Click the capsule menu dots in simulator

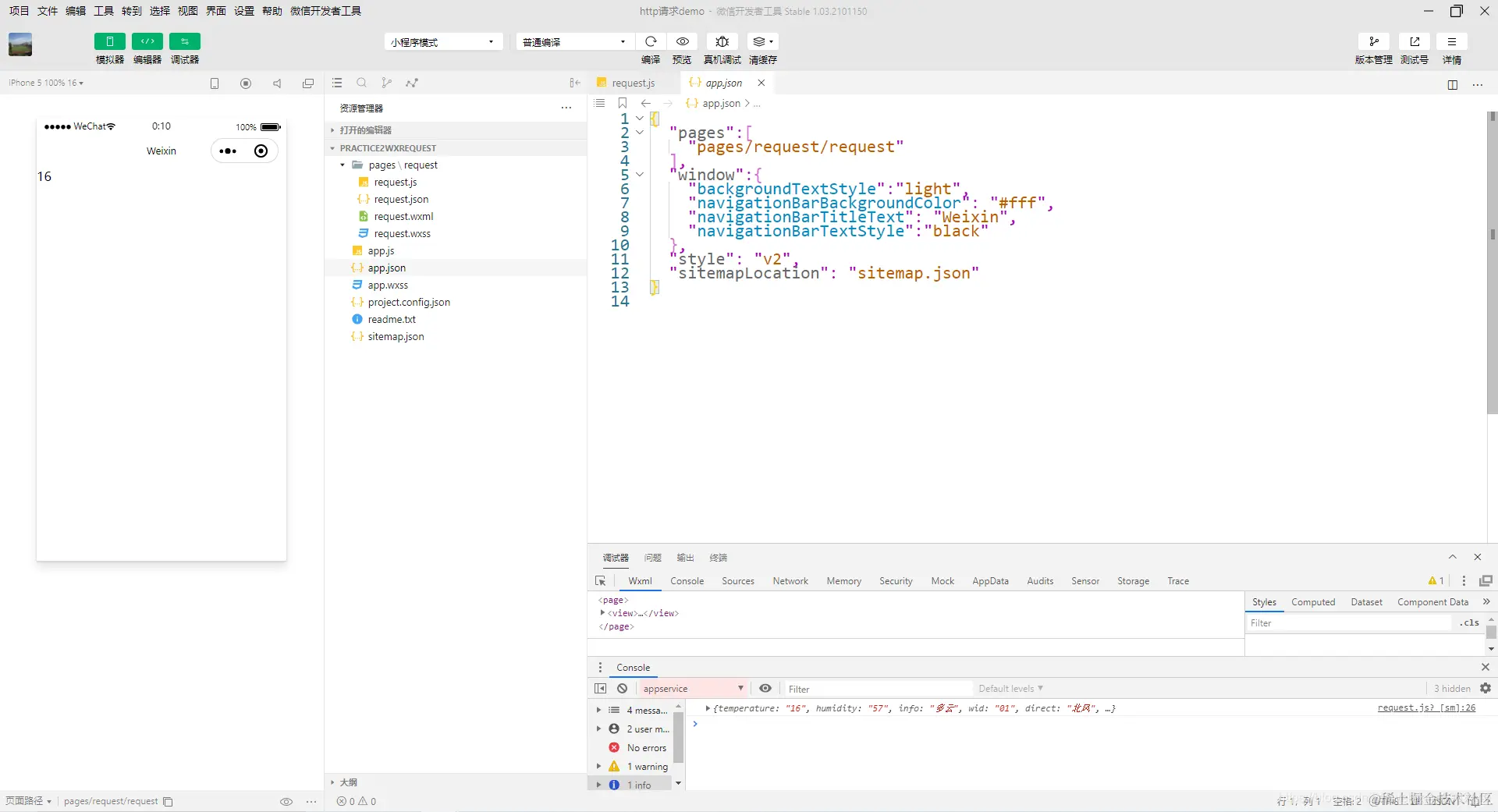228,151
